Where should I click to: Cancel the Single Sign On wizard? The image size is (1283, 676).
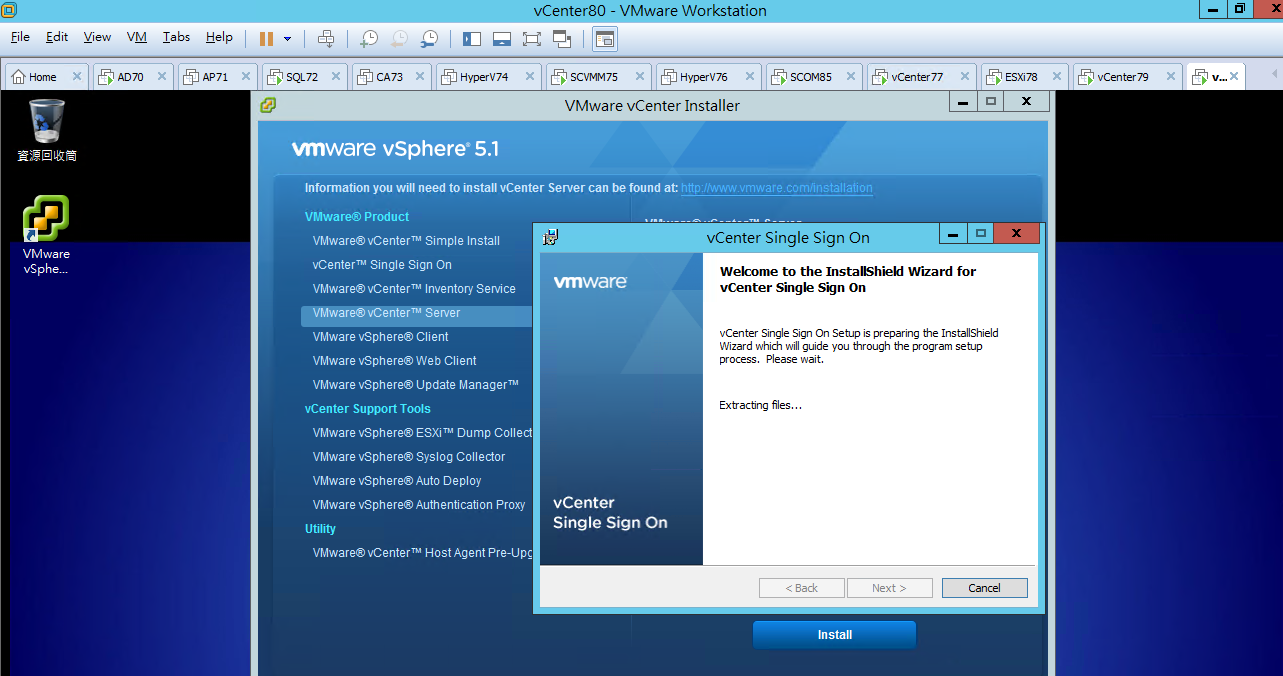[984, 588]
